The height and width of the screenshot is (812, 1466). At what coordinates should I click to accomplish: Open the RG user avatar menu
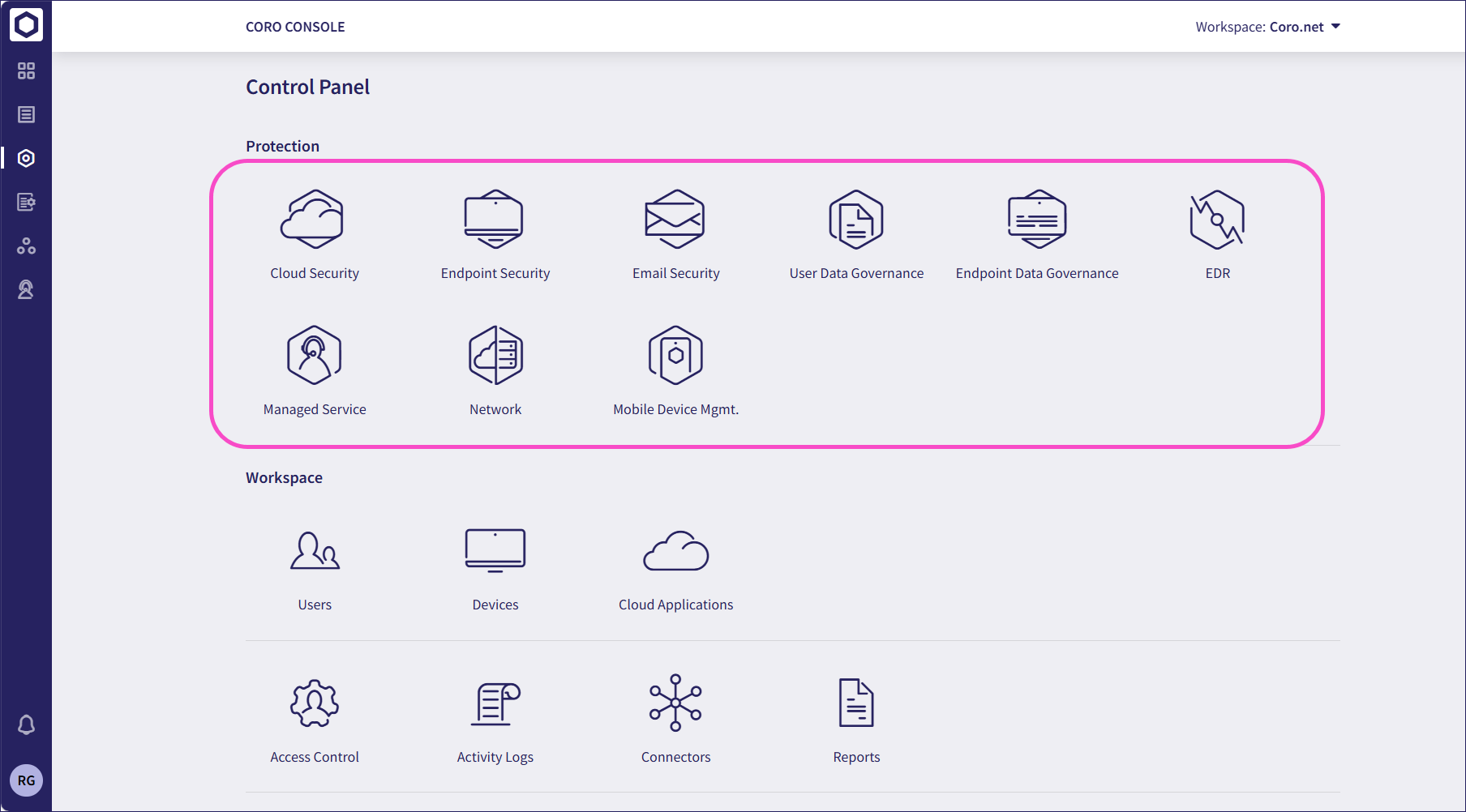click(26, 780)
